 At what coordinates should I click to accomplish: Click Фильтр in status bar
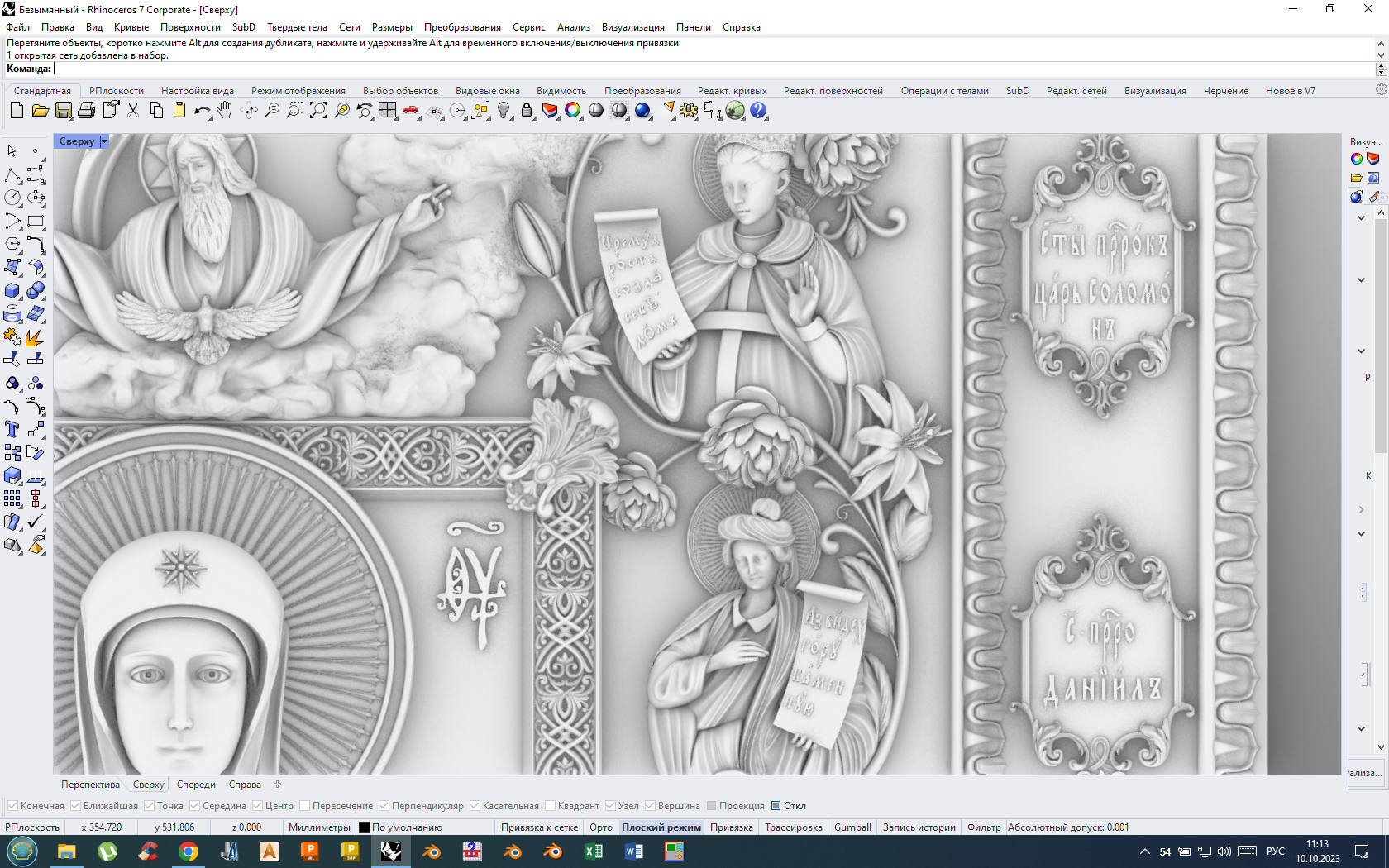984,827
